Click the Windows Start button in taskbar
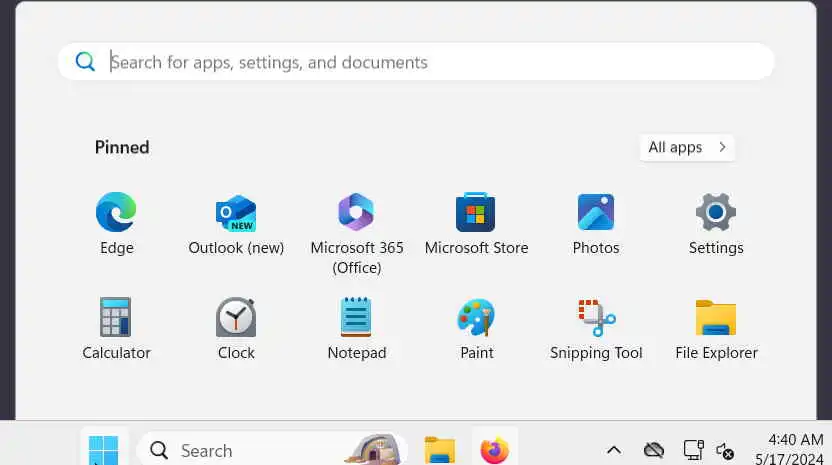 pos(104,450)
